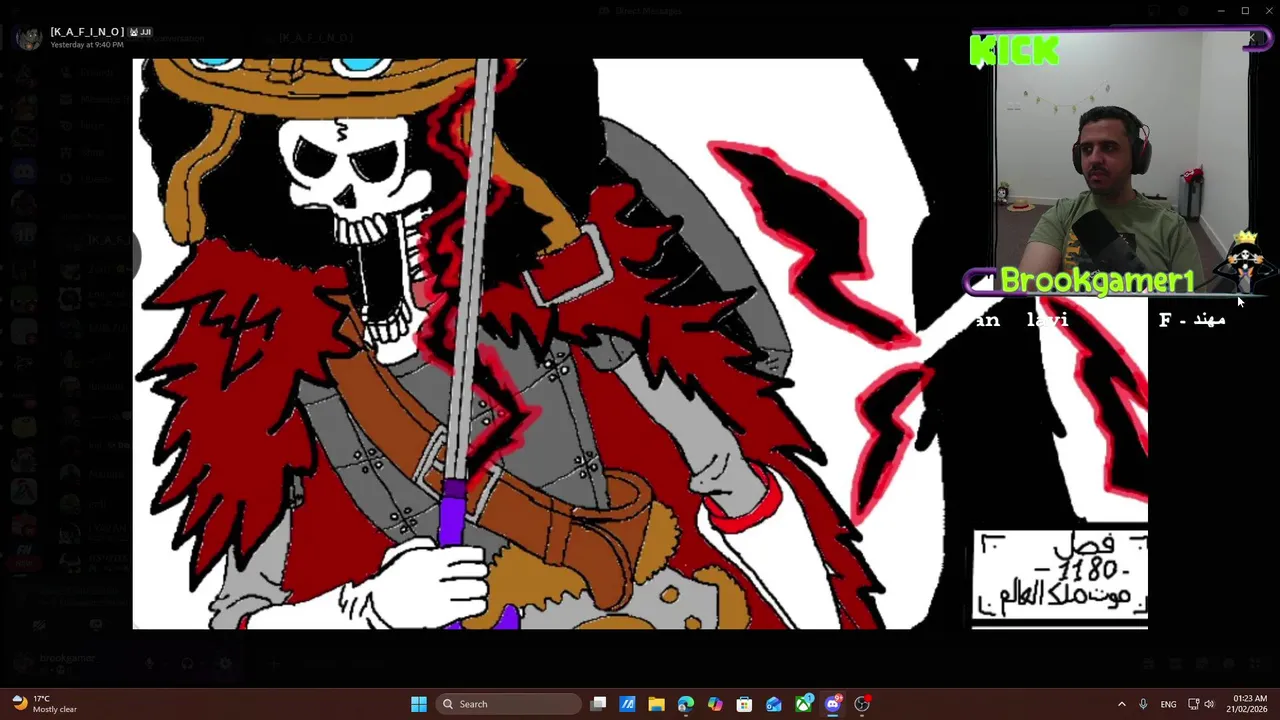1280x720 pixels.
Task: Open the weather widget showing 17°C
Action: coord(43,704)
